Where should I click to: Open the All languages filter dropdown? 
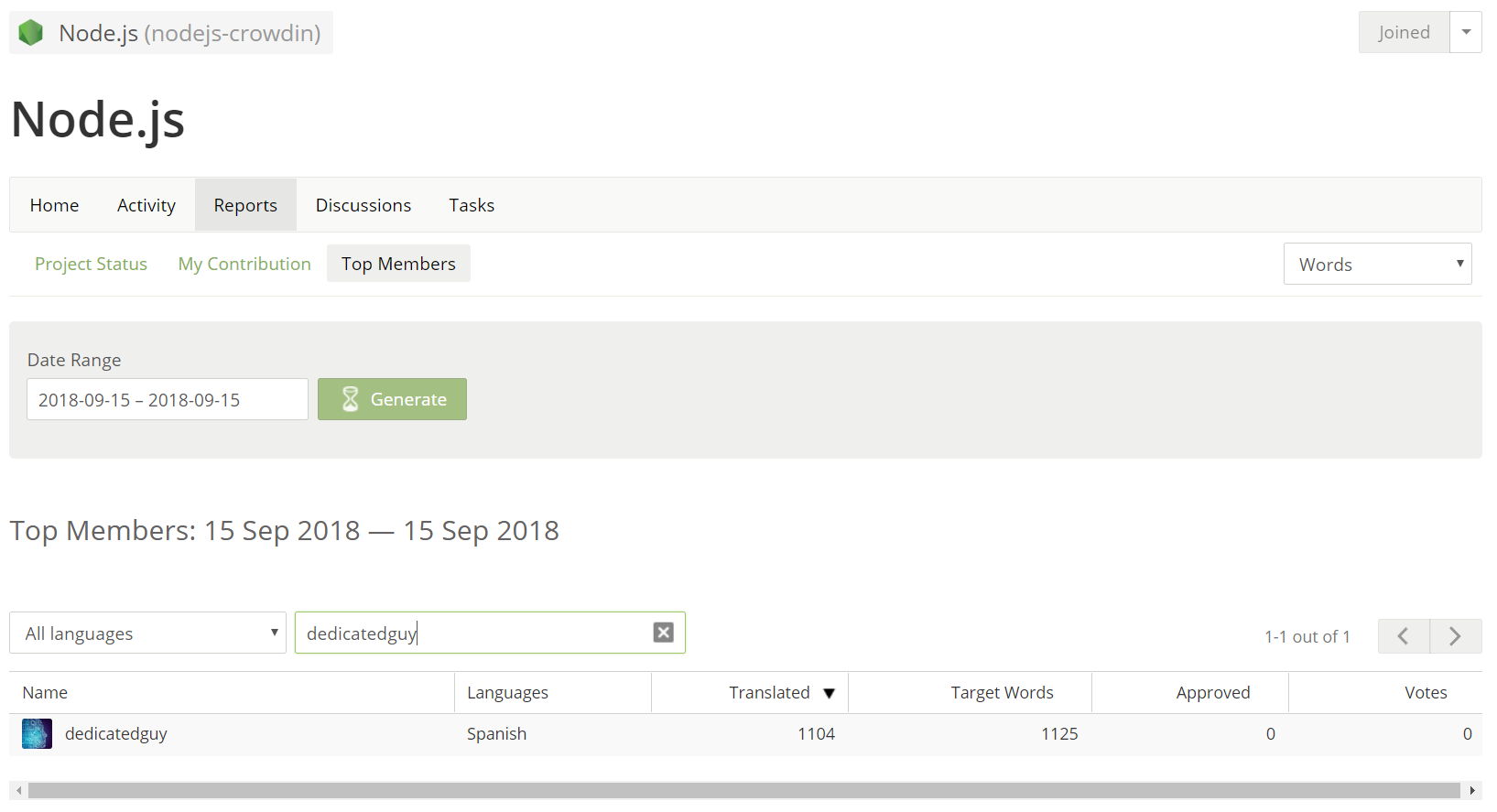pyautogui.click(x=147, y=633)
